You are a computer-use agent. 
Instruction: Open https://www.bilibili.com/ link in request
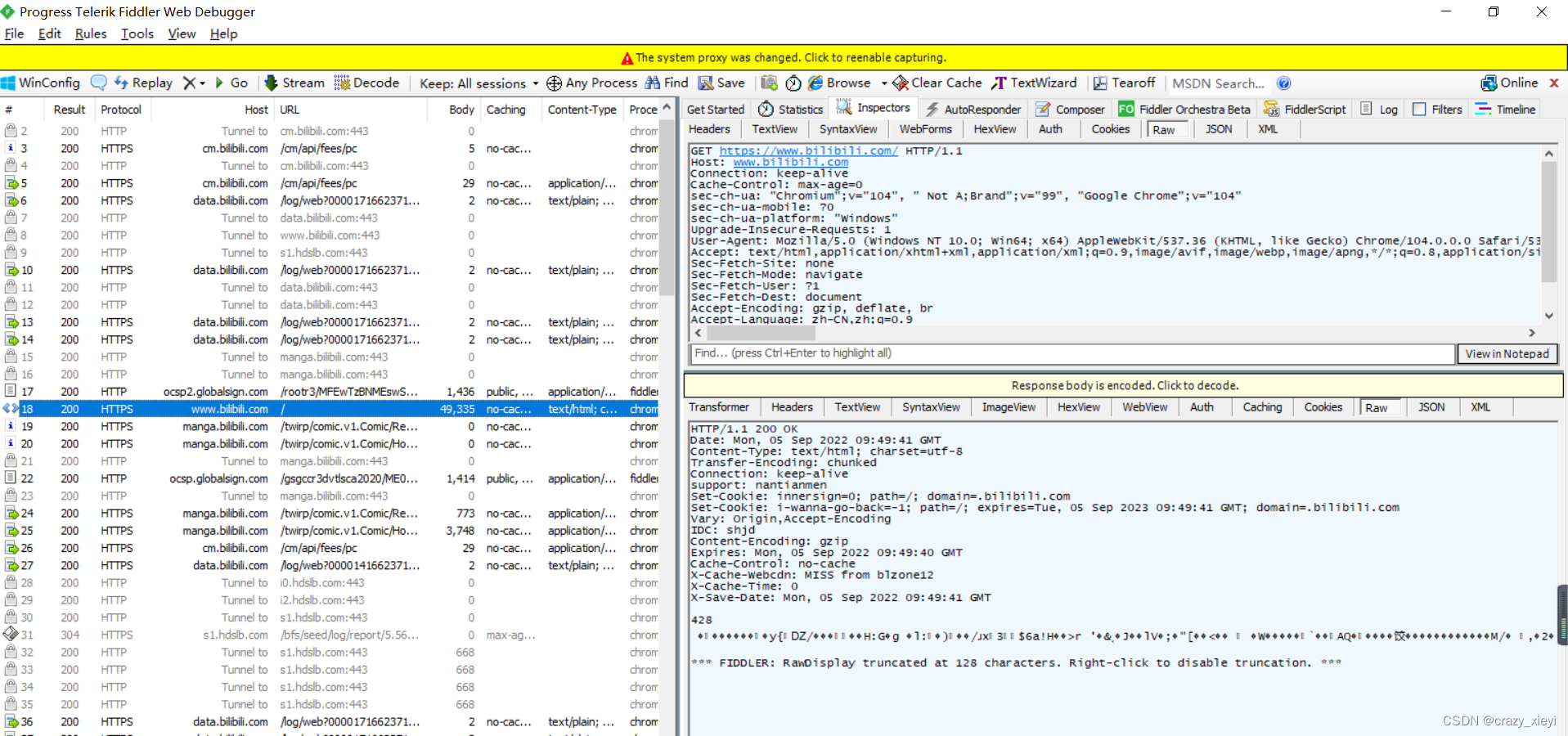(x=808, y=150)
